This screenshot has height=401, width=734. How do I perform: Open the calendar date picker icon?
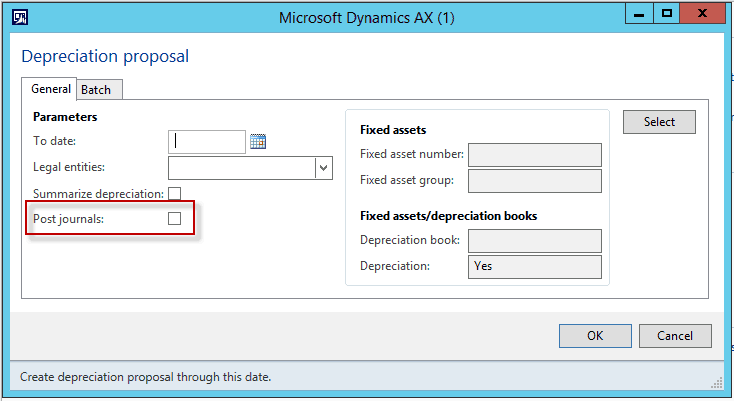point(258,141)
